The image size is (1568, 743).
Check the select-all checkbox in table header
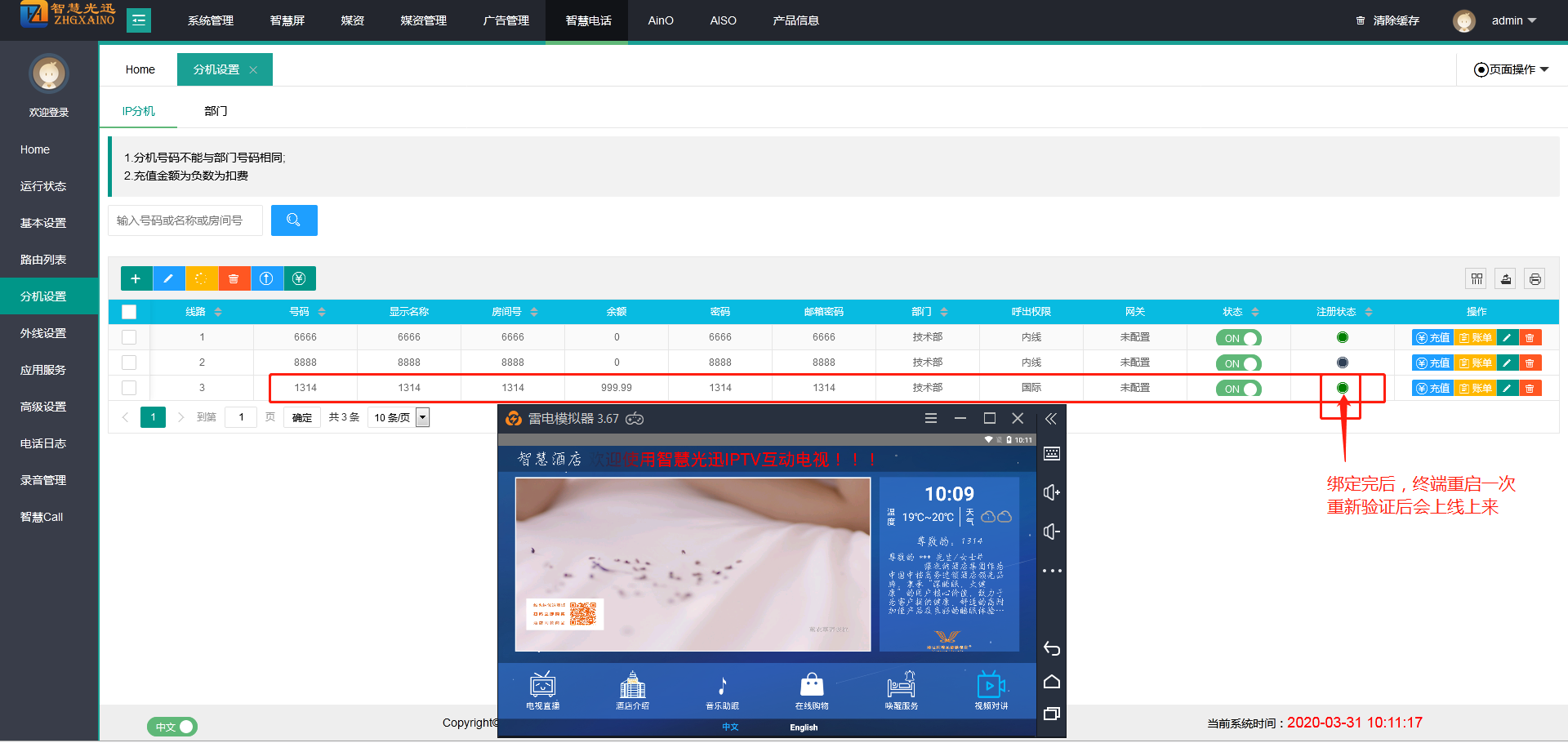[129, 312]
